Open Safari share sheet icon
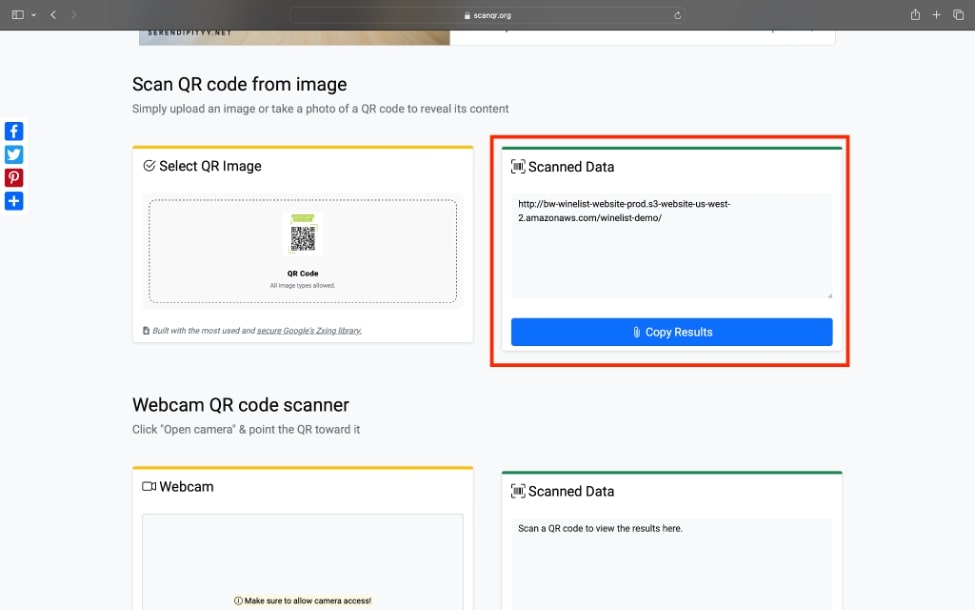 pos(915,15)
